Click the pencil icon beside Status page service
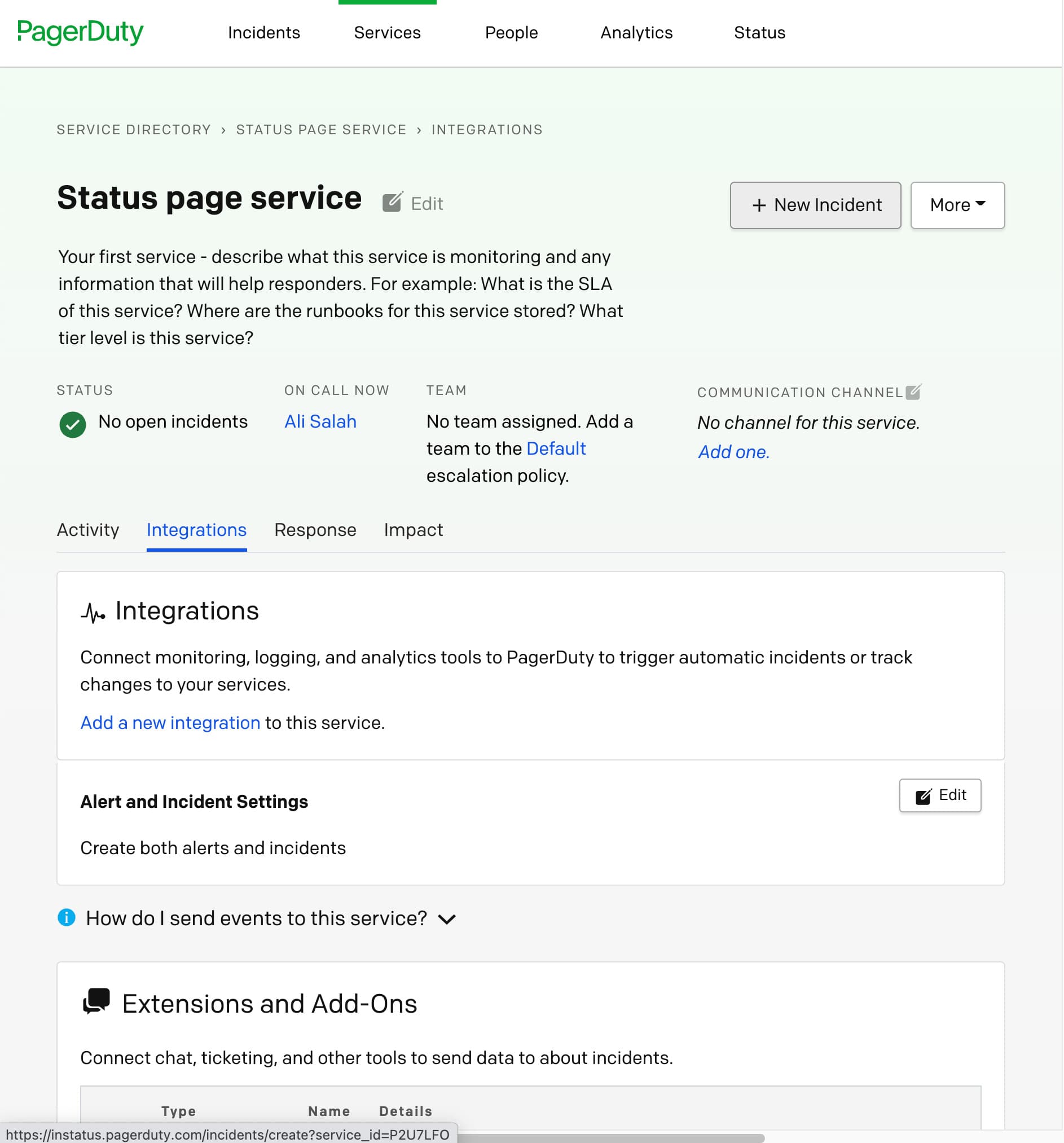Screen dimensions: 1064x1143 [393, 203]
